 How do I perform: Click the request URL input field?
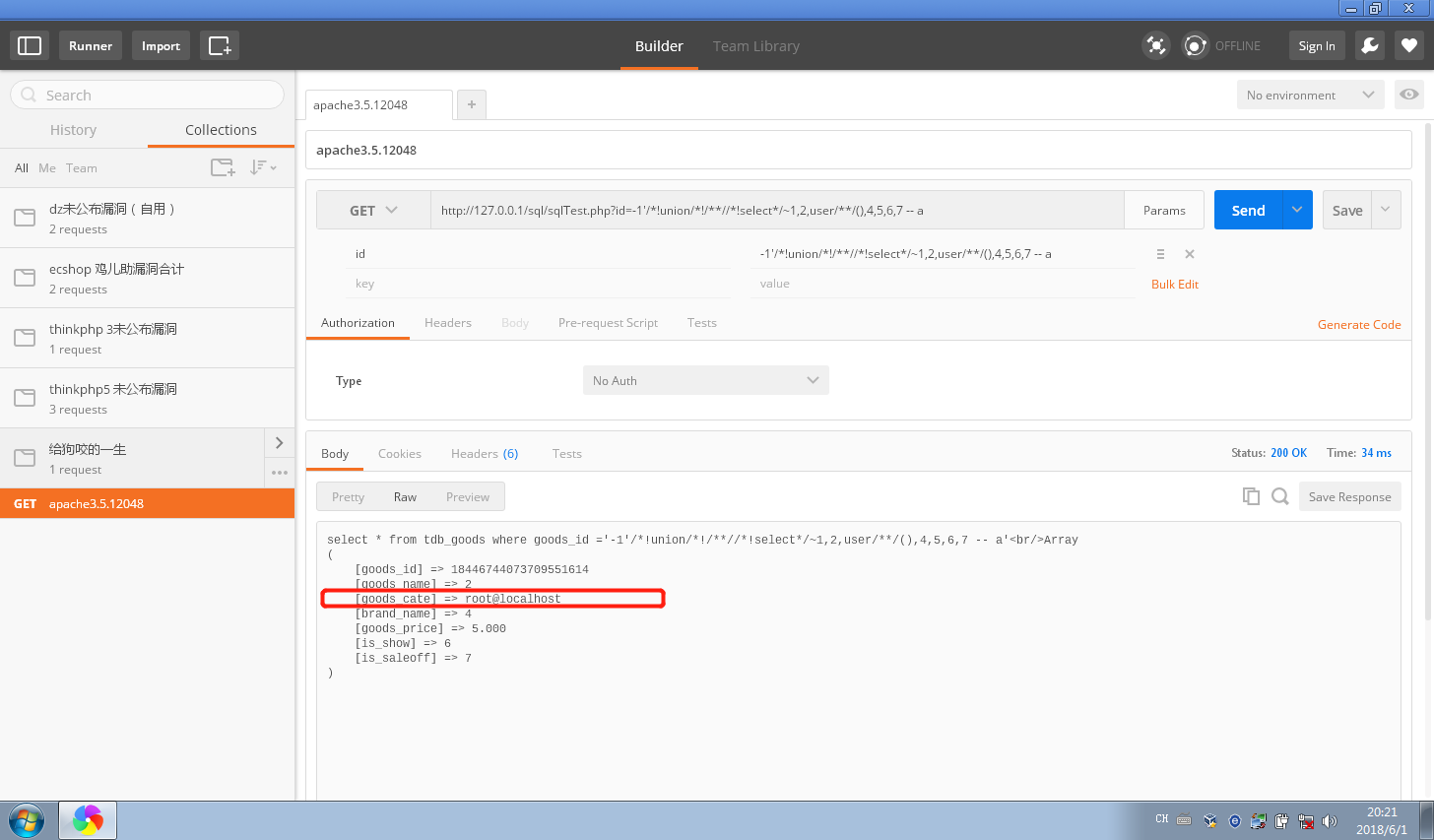(777, 210)
